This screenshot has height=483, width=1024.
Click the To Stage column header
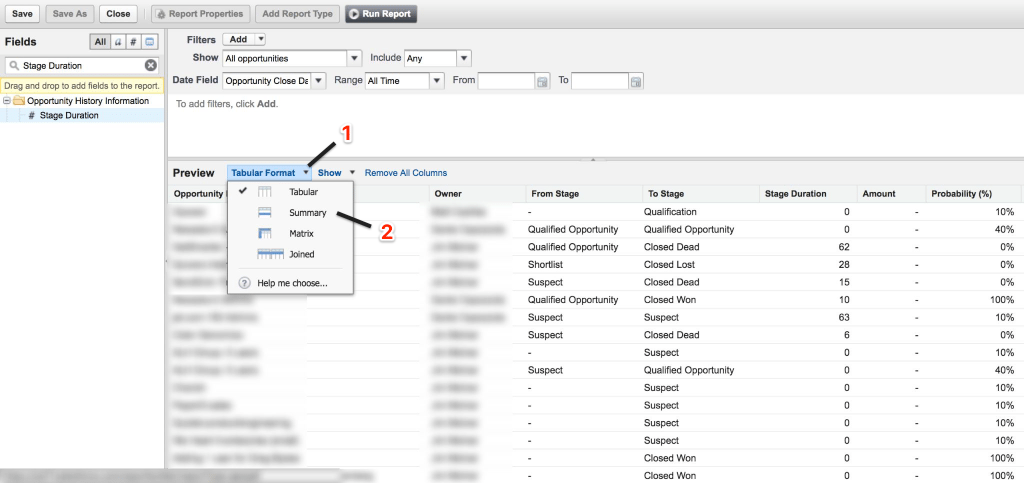coord(699,194)
